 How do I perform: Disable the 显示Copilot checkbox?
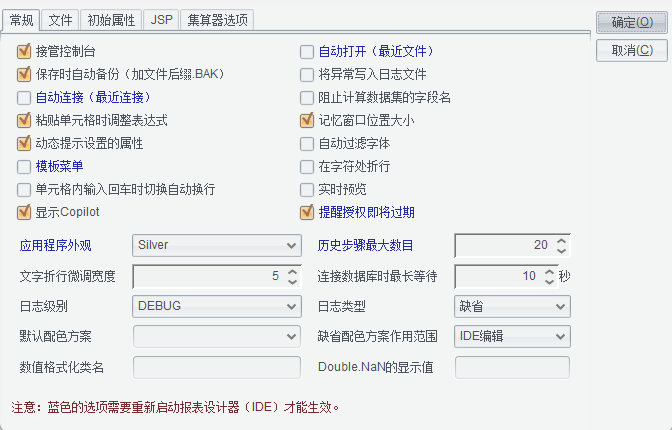[25, 212]
